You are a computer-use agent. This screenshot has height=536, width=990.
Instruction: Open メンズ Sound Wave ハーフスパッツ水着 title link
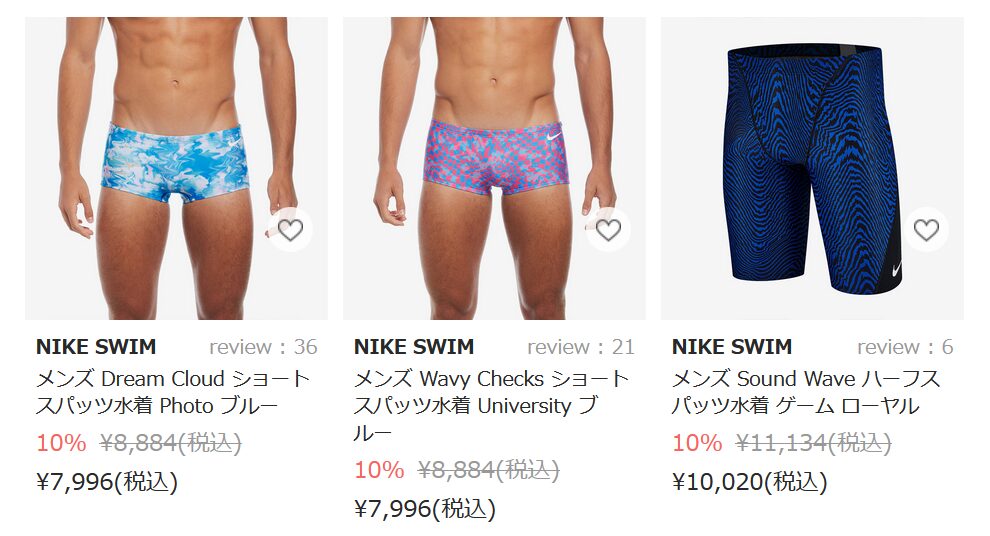[x=806, y=392]
